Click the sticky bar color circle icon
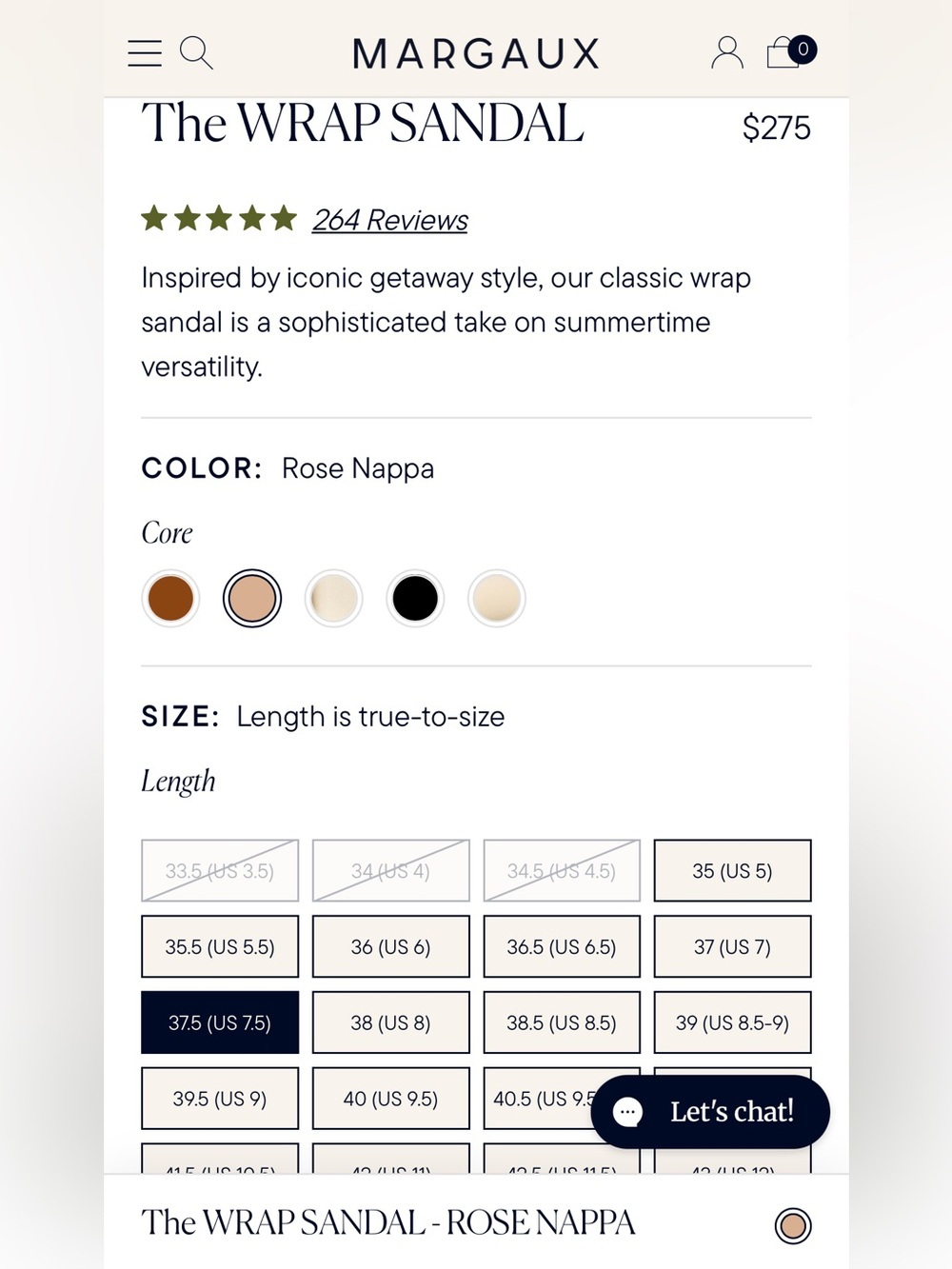 click(792, 1225)
